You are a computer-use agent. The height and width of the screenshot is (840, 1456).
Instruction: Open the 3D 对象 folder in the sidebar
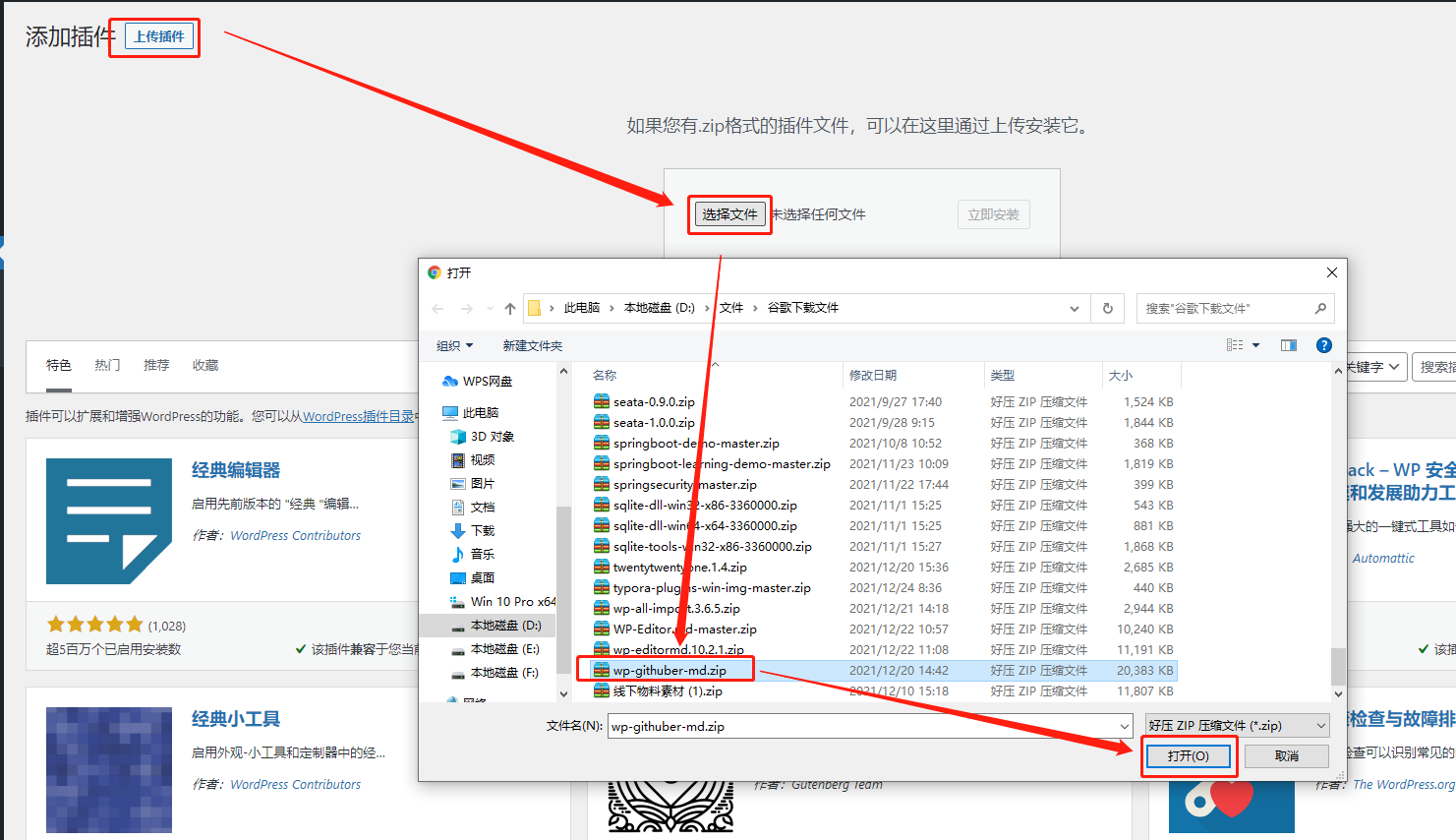click(483, 436)
